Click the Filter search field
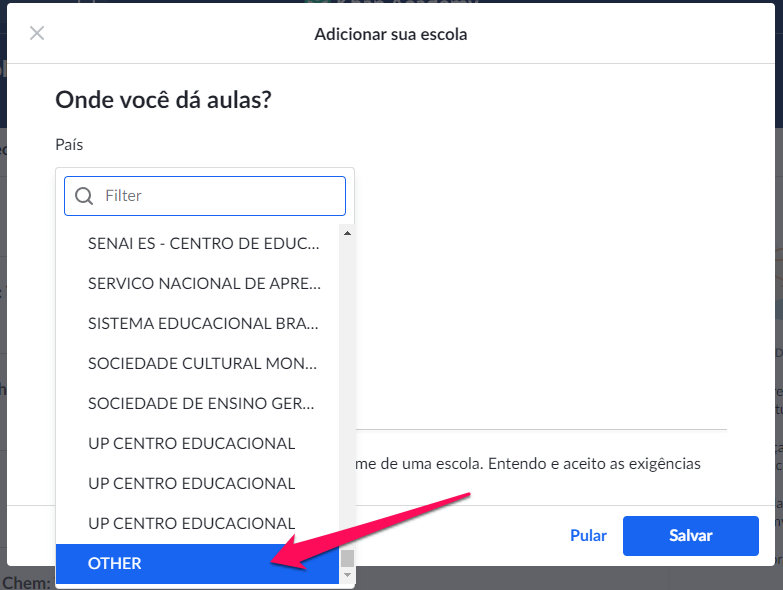Screen dimensions: 783x590 click(x=205, y=196)
